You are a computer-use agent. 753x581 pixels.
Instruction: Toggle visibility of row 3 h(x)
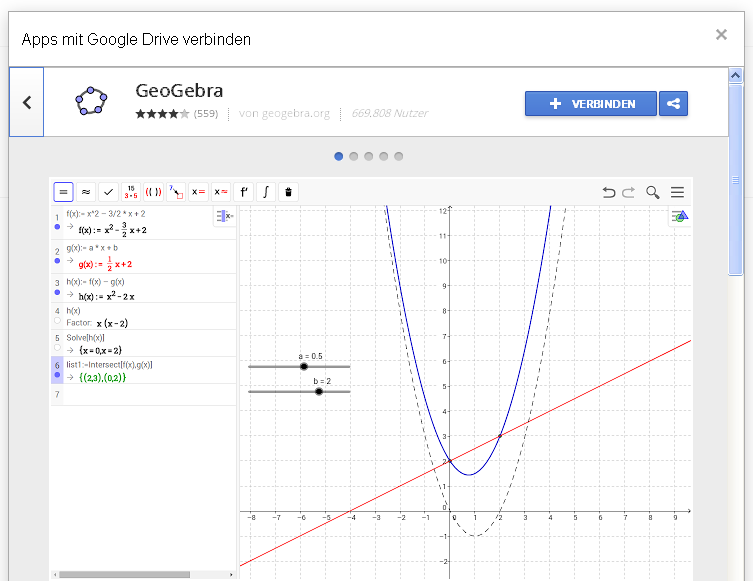tap(57, 292)
